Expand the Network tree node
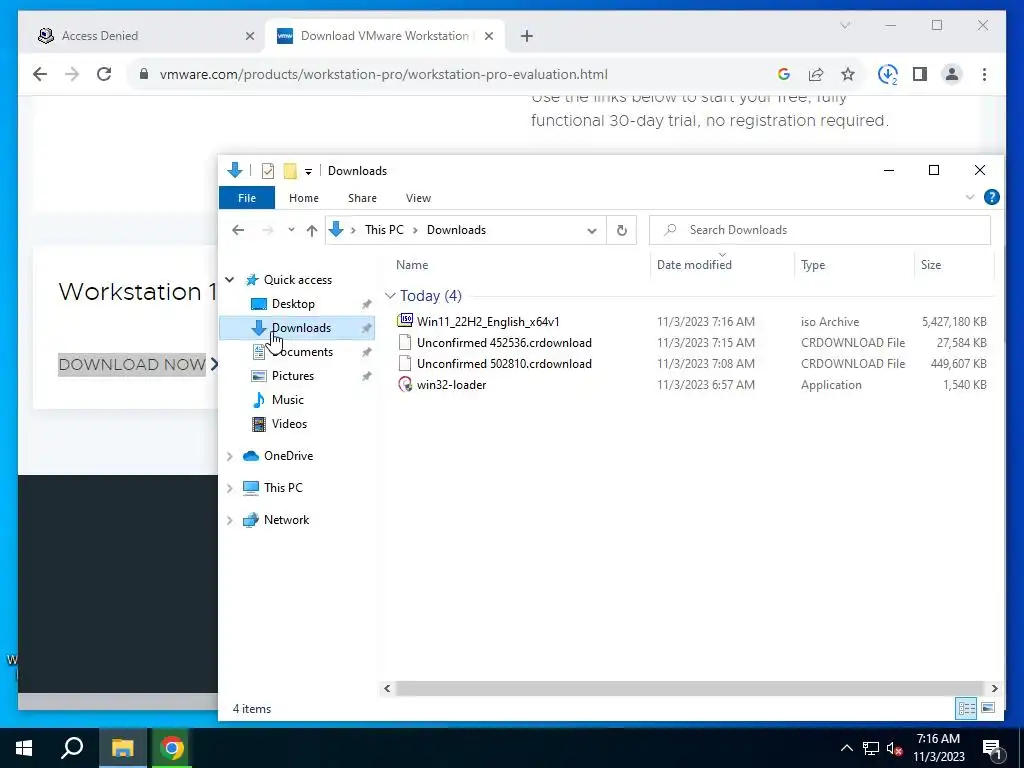The height and width of the screenshot is (768, 1024). coord(230,520)
